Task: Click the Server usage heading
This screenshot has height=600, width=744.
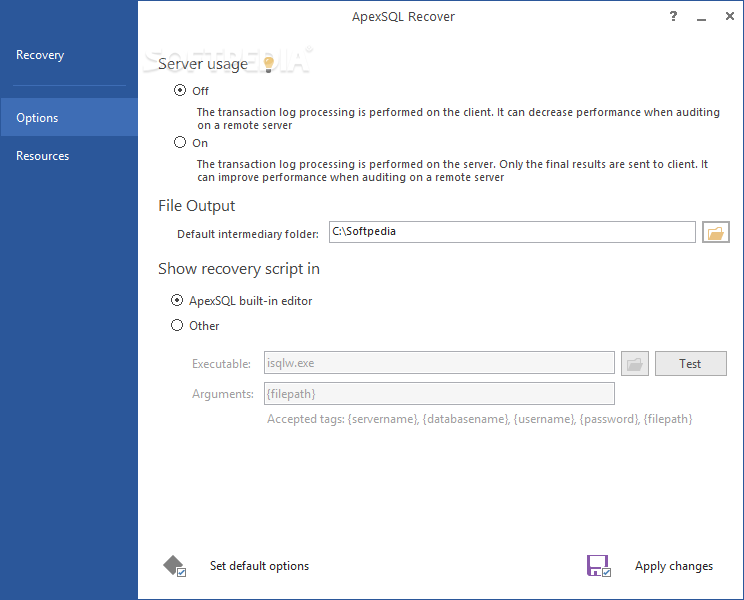Action: tap(203, 64)
